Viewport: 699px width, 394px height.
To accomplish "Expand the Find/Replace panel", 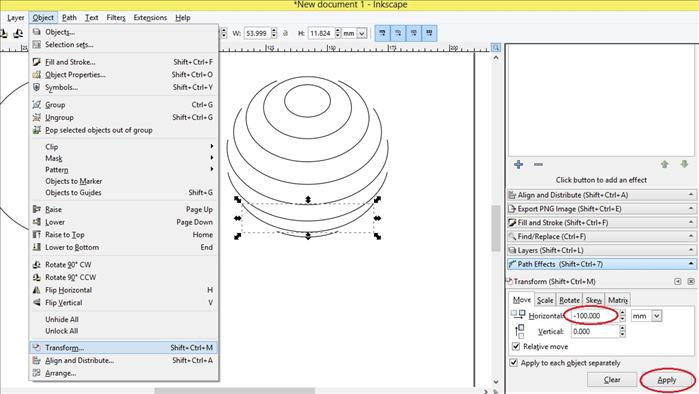I will click(x=602, y=237).
